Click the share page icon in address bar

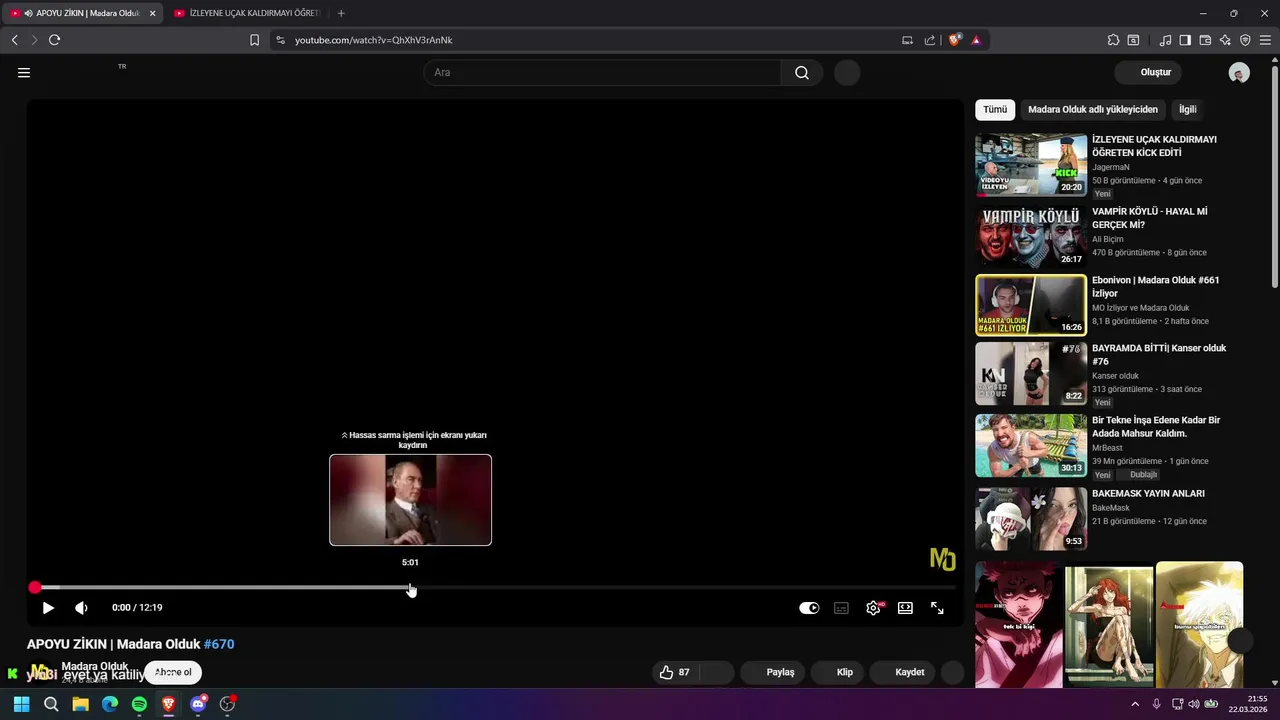coord(930,40)
